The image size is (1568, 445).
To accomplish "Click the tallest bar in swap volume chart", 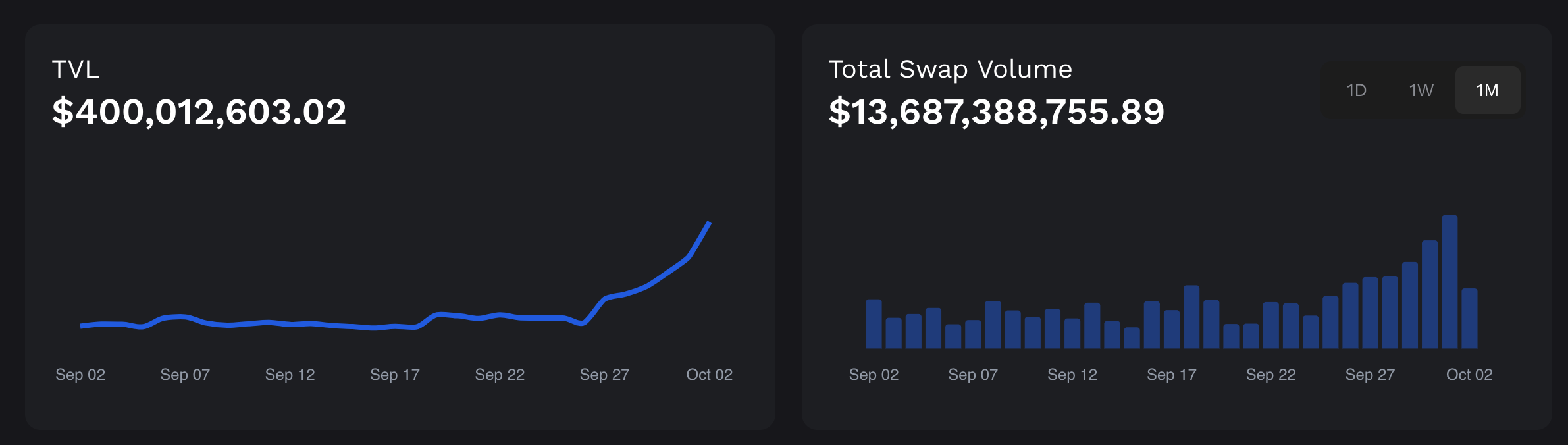I will (1449, 282).
